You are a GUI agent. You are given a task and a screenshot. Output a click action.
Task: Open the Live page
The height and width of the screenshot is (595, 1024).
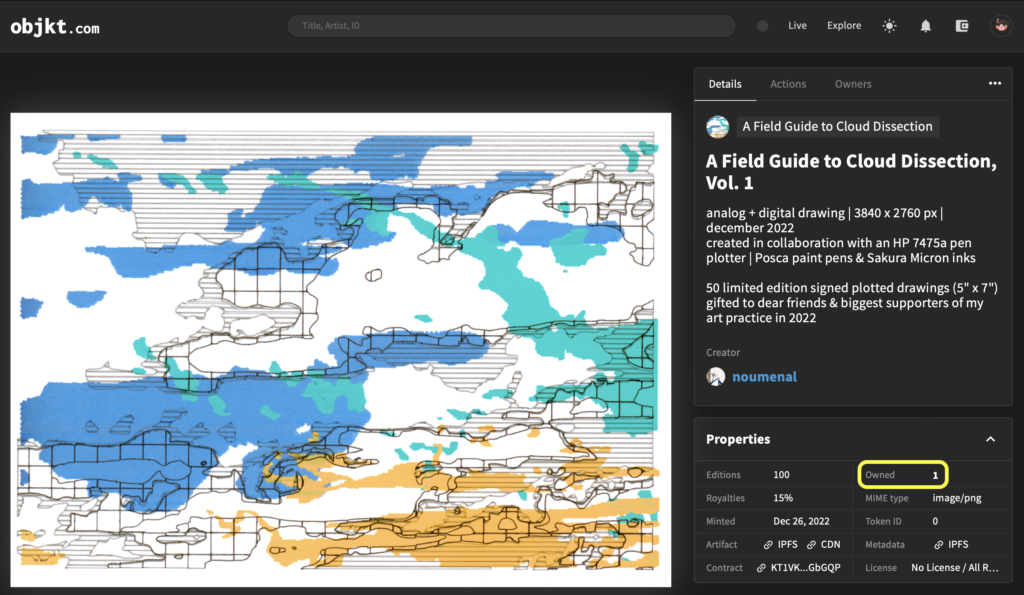tap(797, 25)
